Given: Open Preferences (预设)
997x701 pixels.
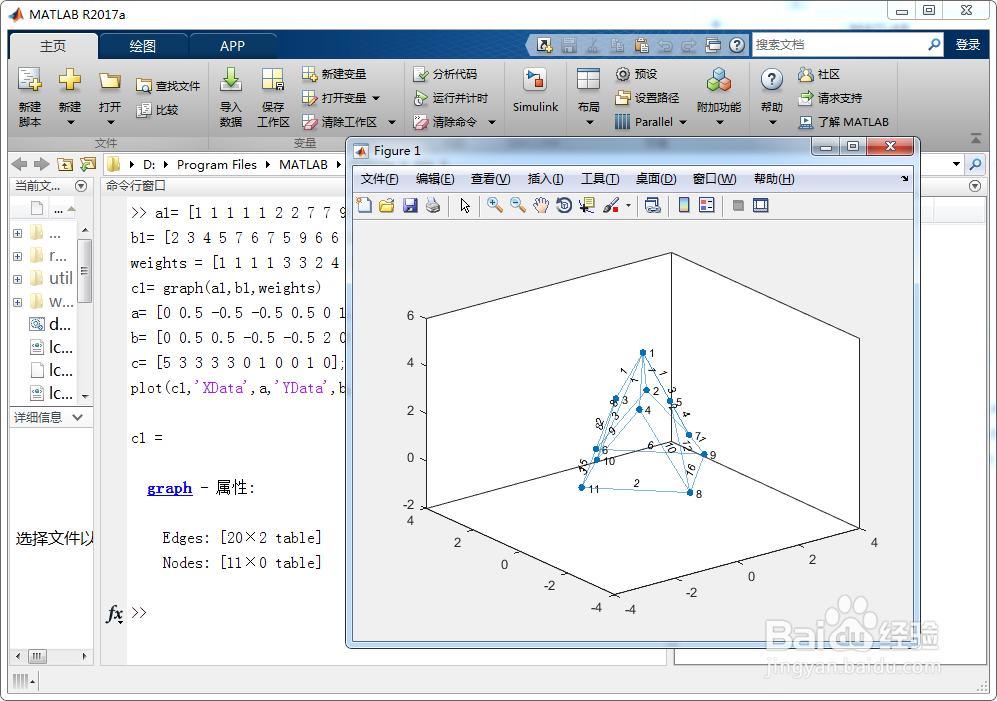Looking at the screenshot, I should click(636, 74).
